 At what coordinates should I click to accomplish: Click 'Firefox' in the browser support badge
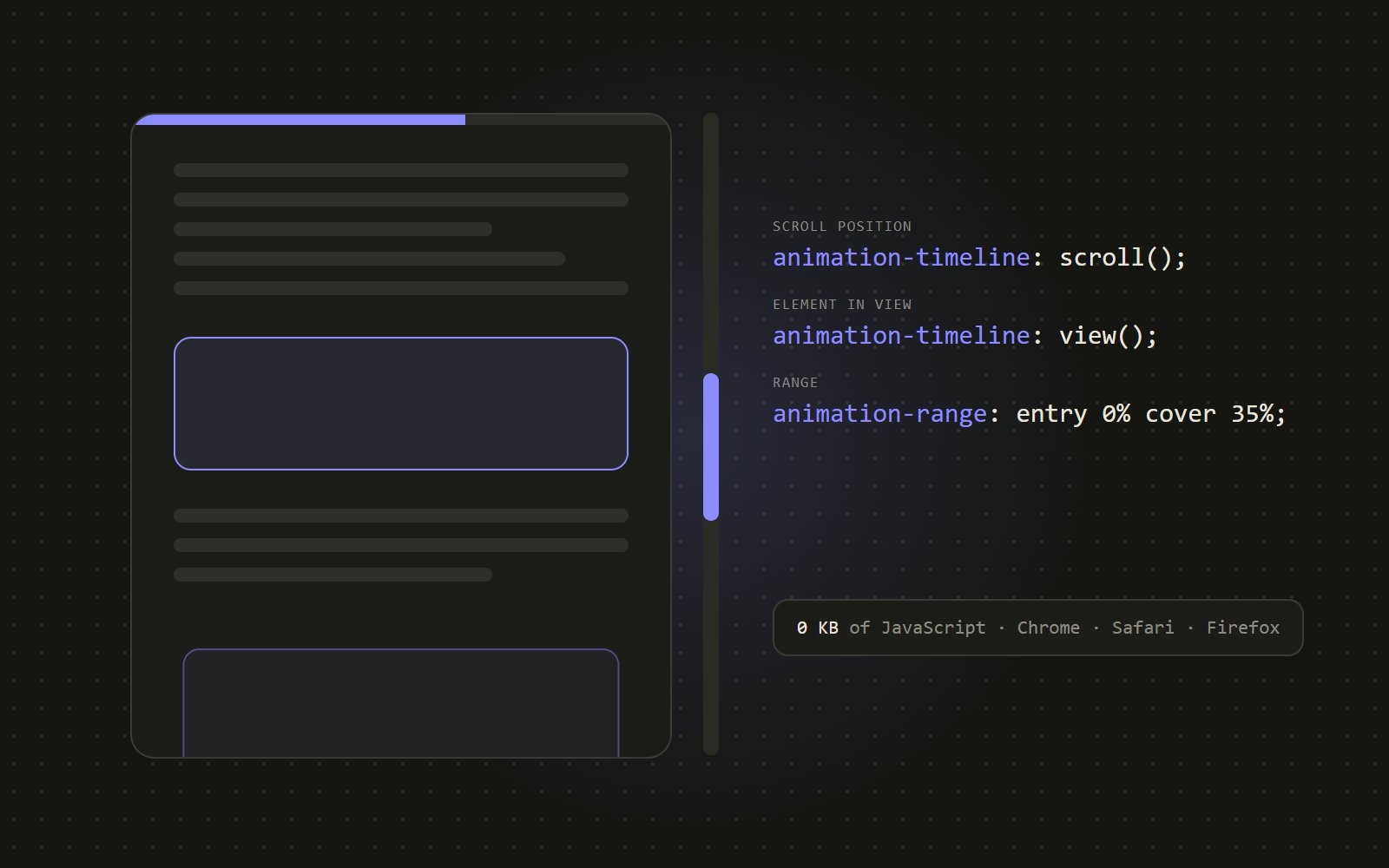[x=1243, y=628]
